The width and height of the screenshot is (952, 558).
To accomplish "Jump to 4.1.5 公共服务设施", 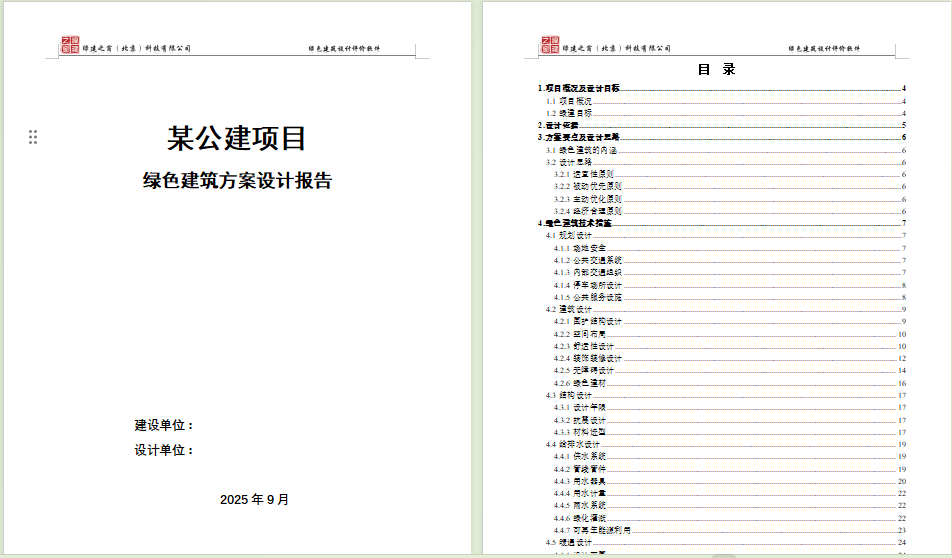I will click(730, 298).
